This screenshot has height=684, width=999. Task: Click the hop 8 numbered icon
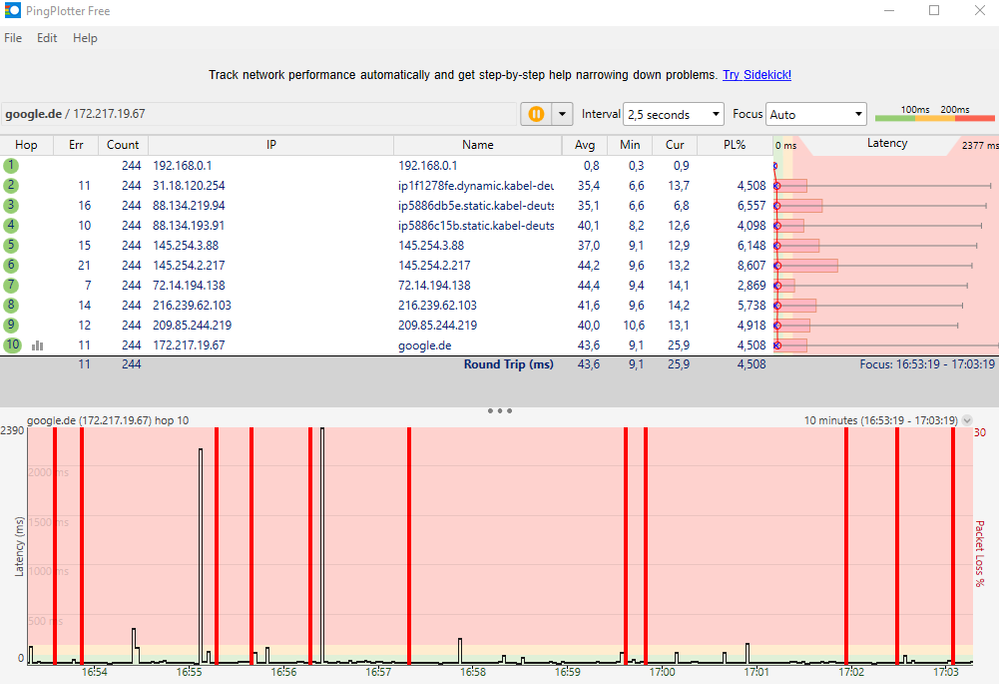tap(11, 305)
